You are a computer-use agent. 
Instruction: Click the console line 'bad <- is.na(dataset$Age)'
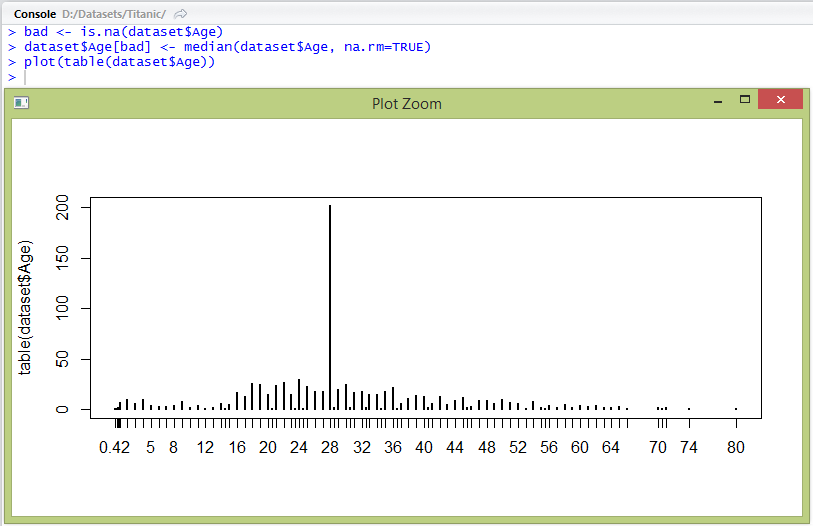(x=123, y=32)
